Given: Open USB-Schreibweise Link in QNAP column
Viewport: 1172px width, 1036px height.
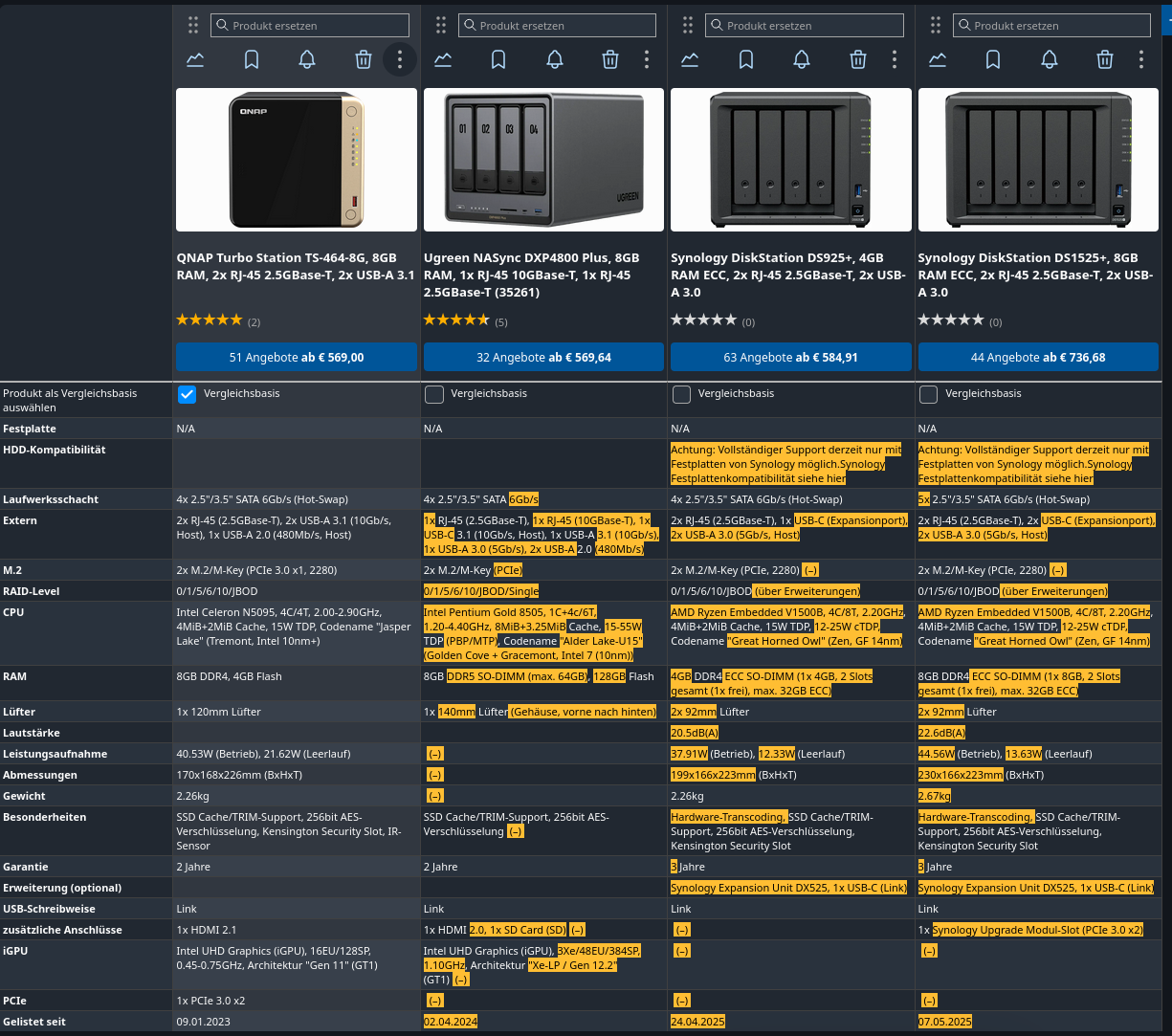Looking at the screenshot, I should point(187,909).
